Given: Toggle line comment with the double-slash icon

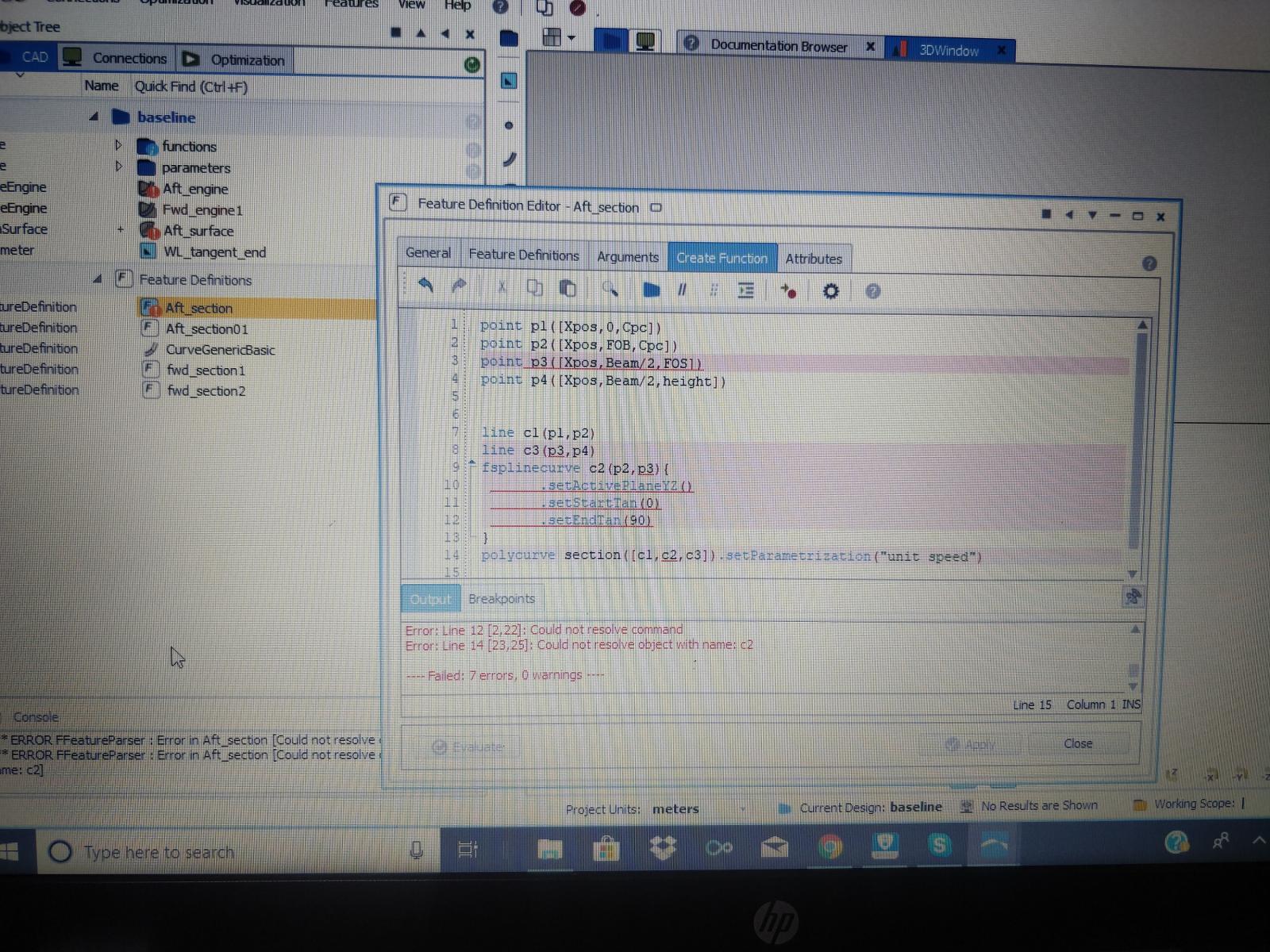Looking at the screenshot, I should (682, 290).
